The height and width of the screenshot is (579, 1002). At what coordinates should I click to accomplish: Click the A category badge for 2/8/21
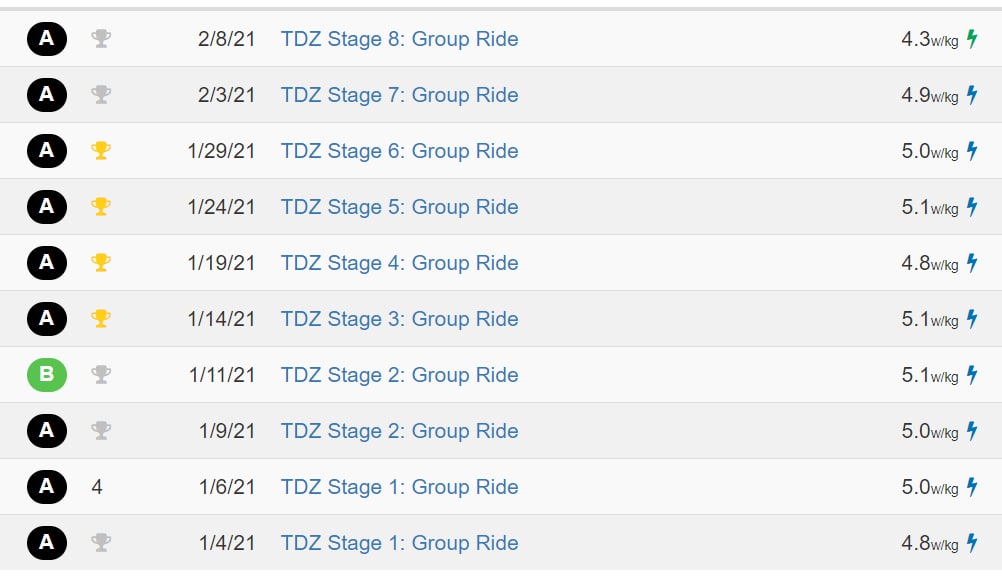click(47, 38)
